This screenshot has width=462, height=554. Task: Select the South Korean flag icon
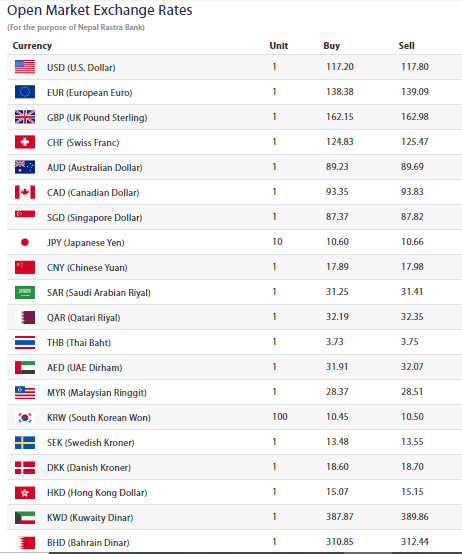(25, 417)
